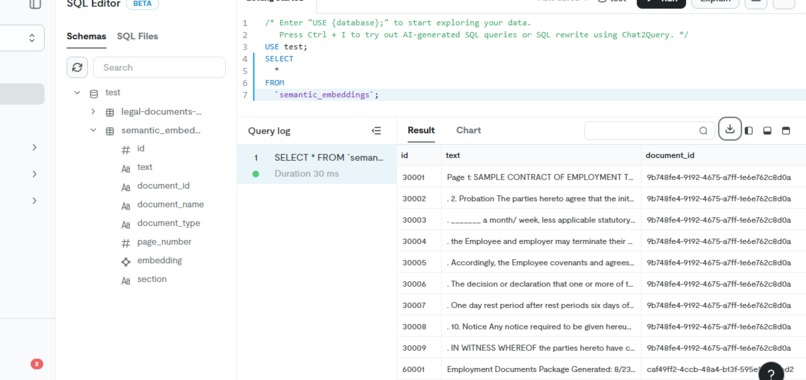Click the number-type icon beside id column
Viewport: 806px width, 380px height.
click(125, 150)
